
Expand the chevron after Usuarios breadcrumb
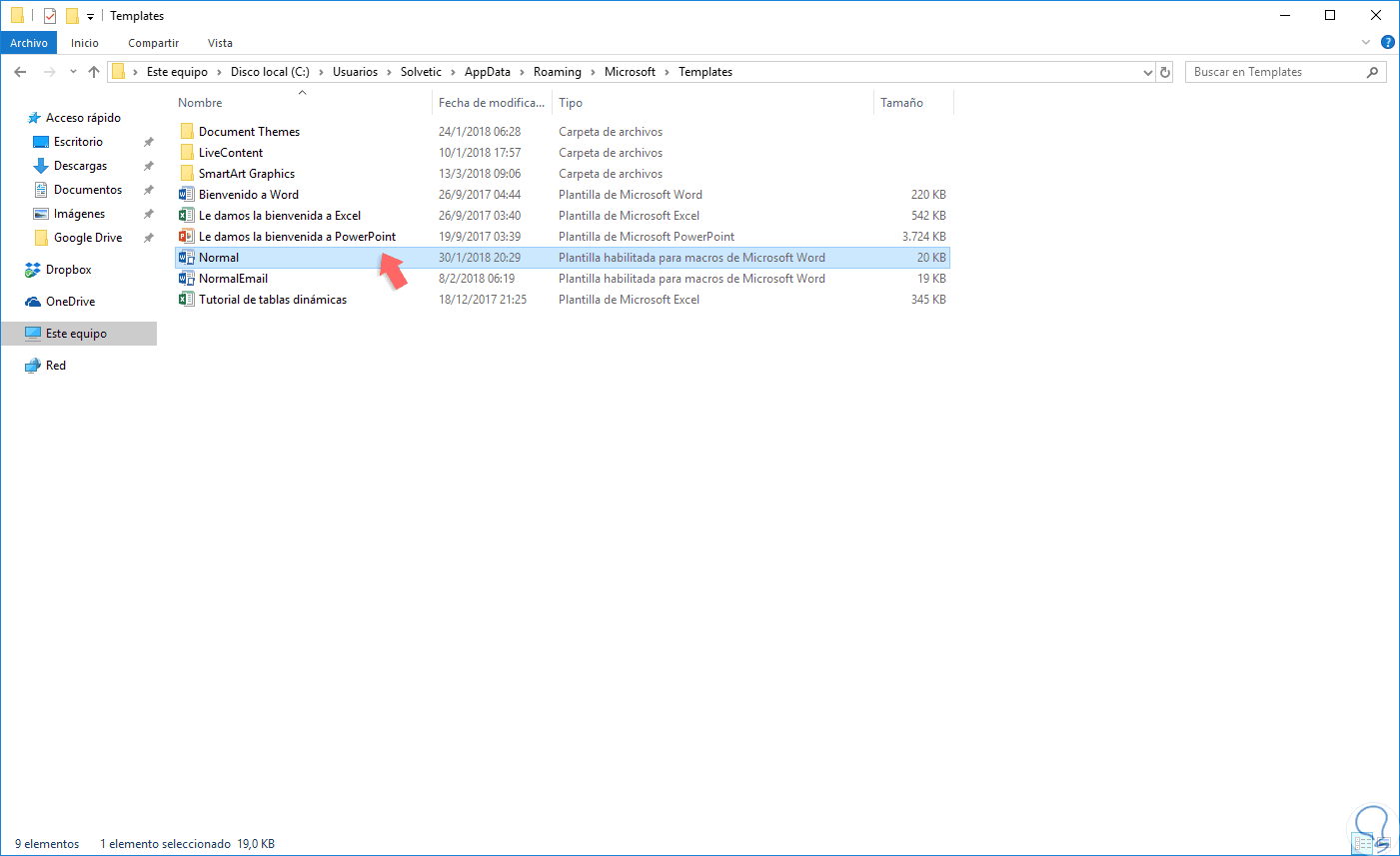[x=390, y=72]
